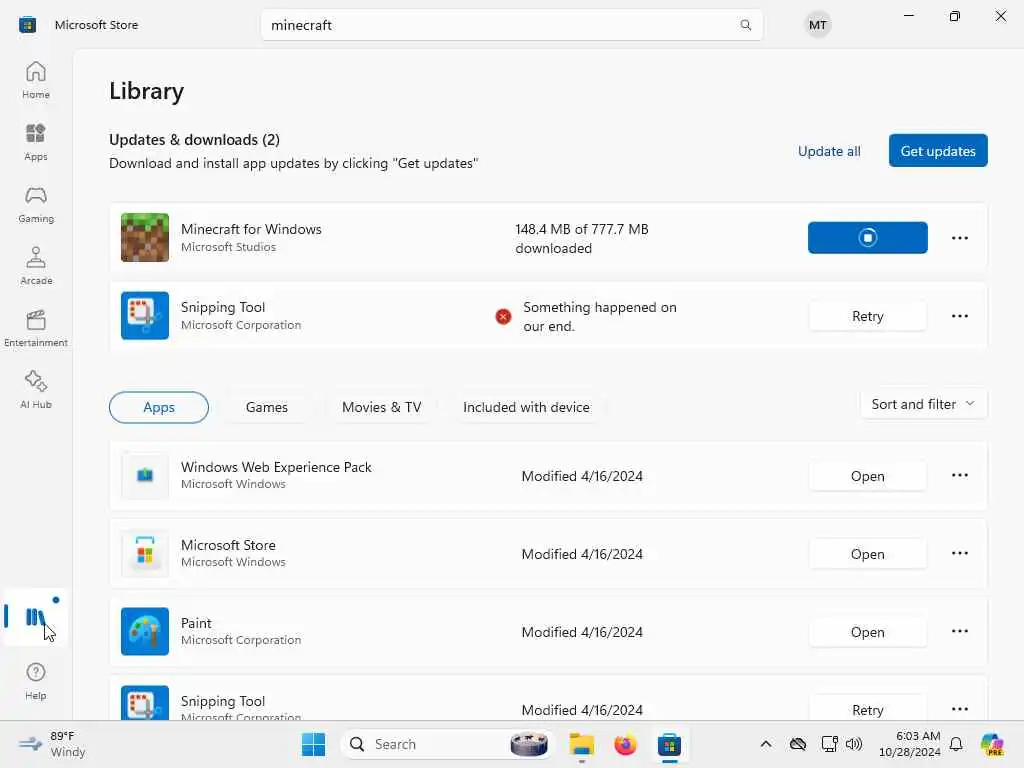The image size is (1024, 768).
Task: Click the Snipping Tool icon in updates list
Action: 145,315
